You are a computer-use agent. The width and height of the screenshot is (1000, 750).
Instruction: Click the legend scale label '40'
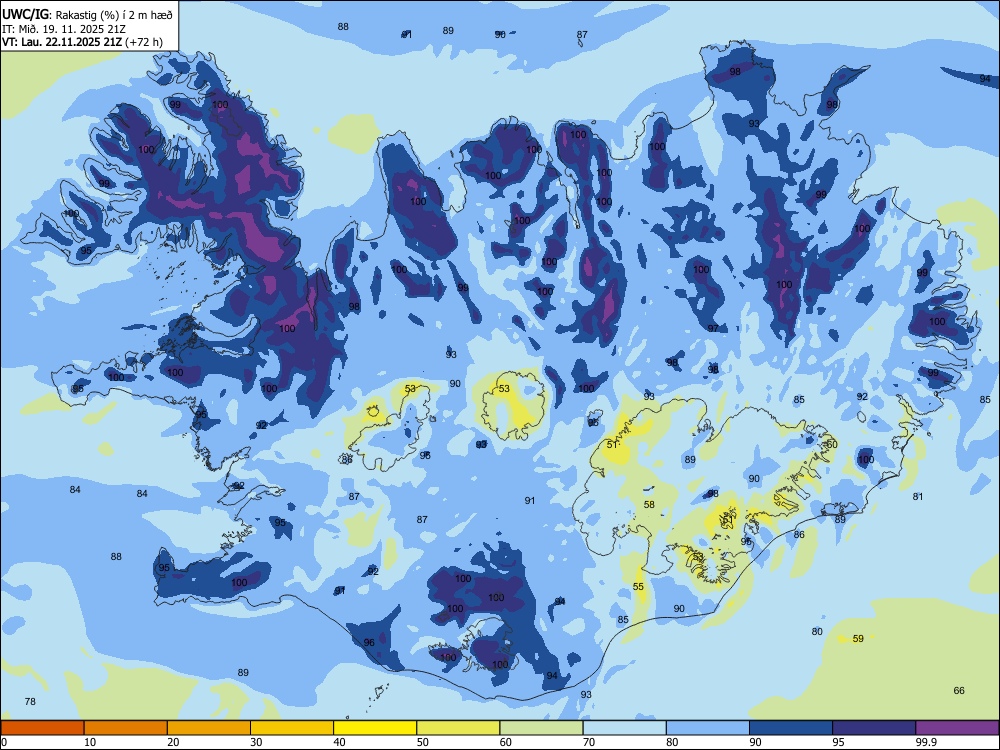pyautogui.click(x=339, y=742)
